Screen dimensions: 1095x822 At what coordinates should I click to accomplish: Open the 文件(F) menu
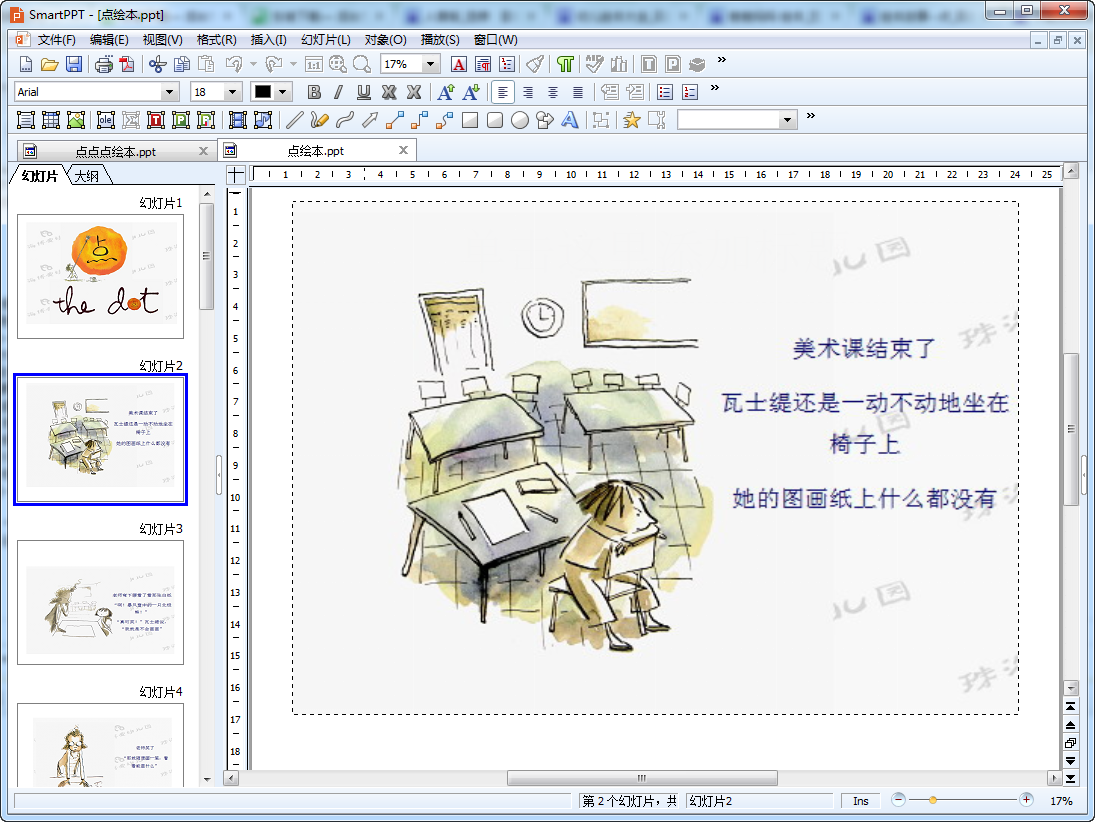56,40
